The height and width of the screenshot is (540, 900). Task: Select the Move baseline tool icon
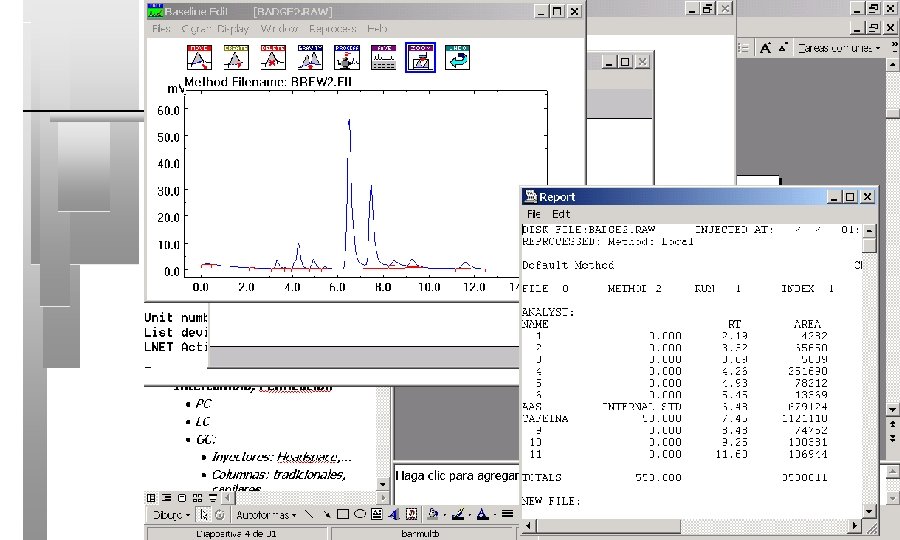click(199, 57)
